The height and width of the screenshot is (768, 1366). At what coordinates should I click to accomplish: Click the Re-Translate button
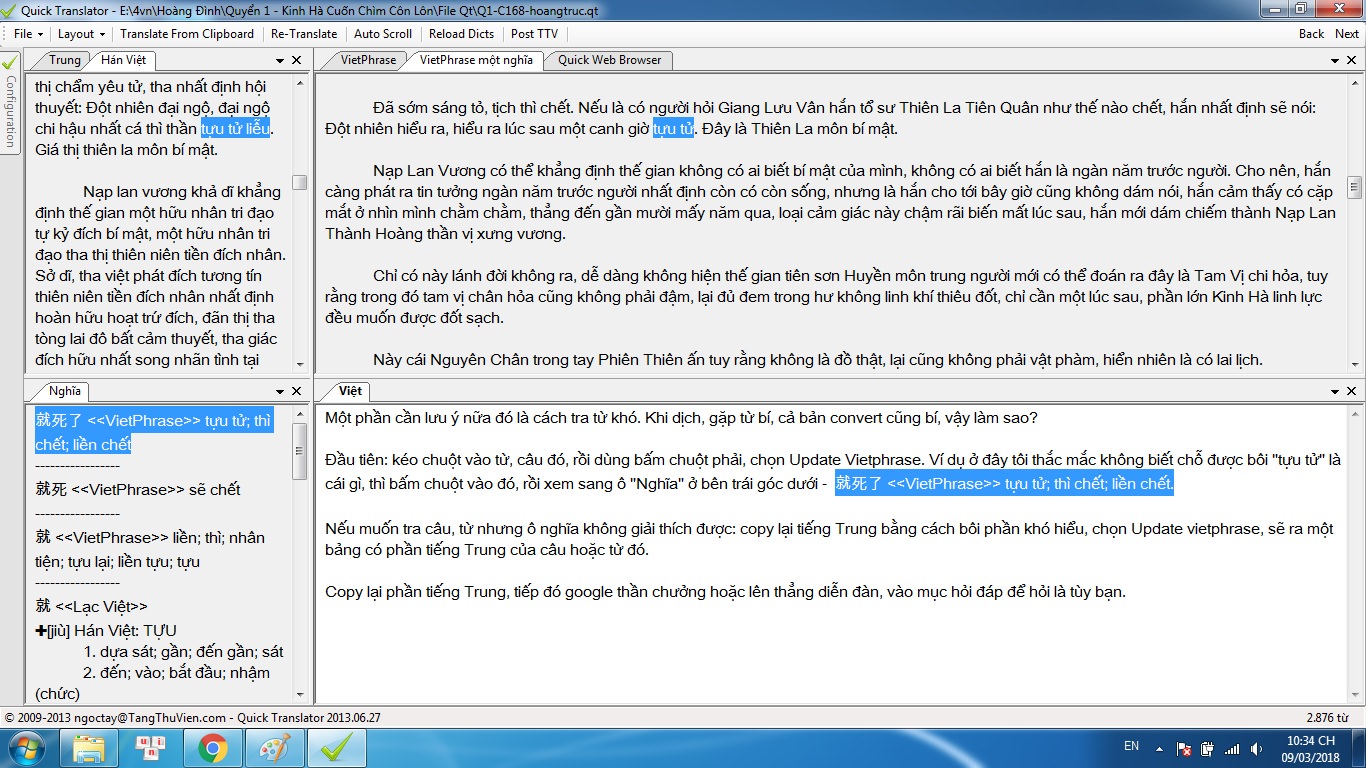[304, 34]
